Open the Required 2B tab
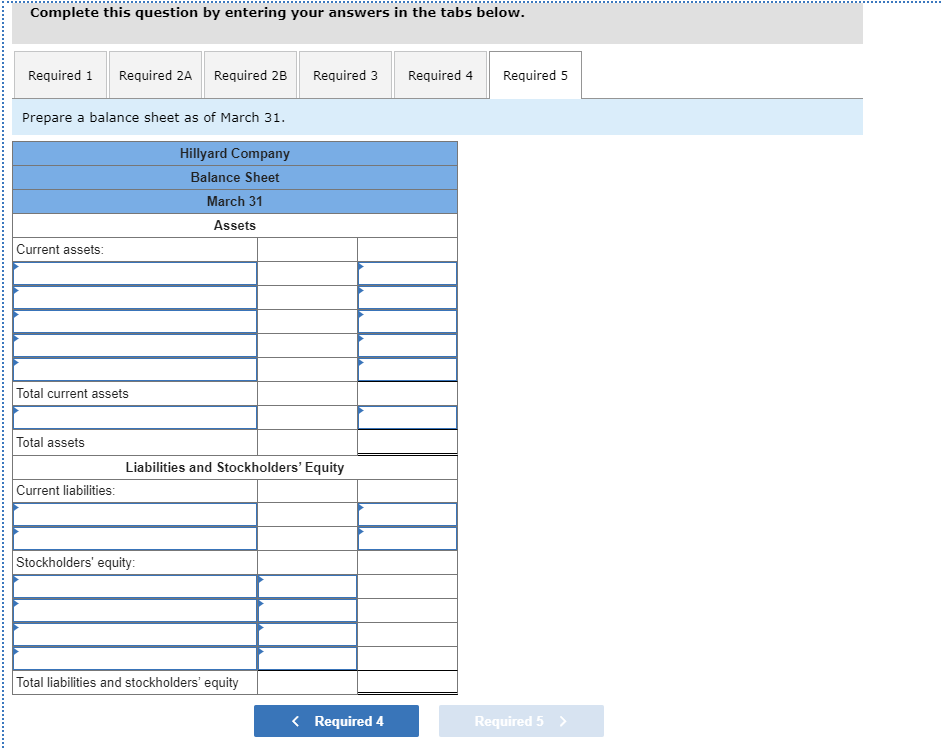The image size is (942, 750). [251, 75]
